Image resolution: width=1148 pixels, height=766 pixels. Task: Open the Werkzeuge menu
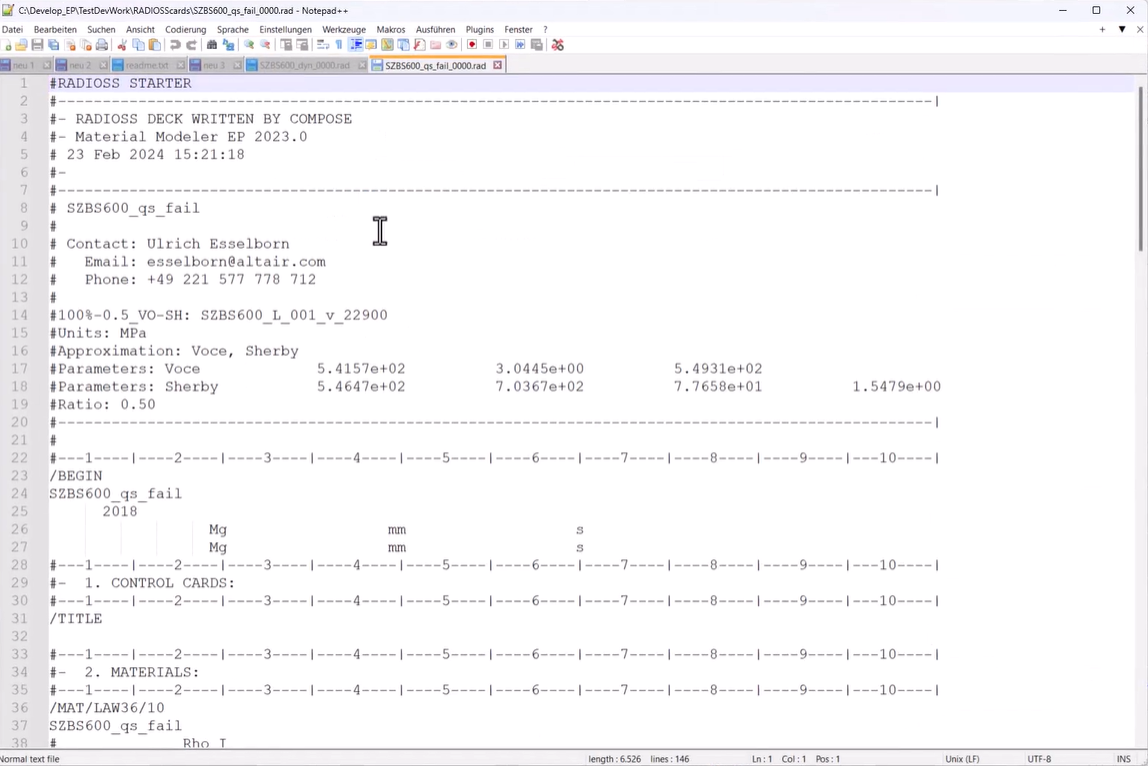344,29
